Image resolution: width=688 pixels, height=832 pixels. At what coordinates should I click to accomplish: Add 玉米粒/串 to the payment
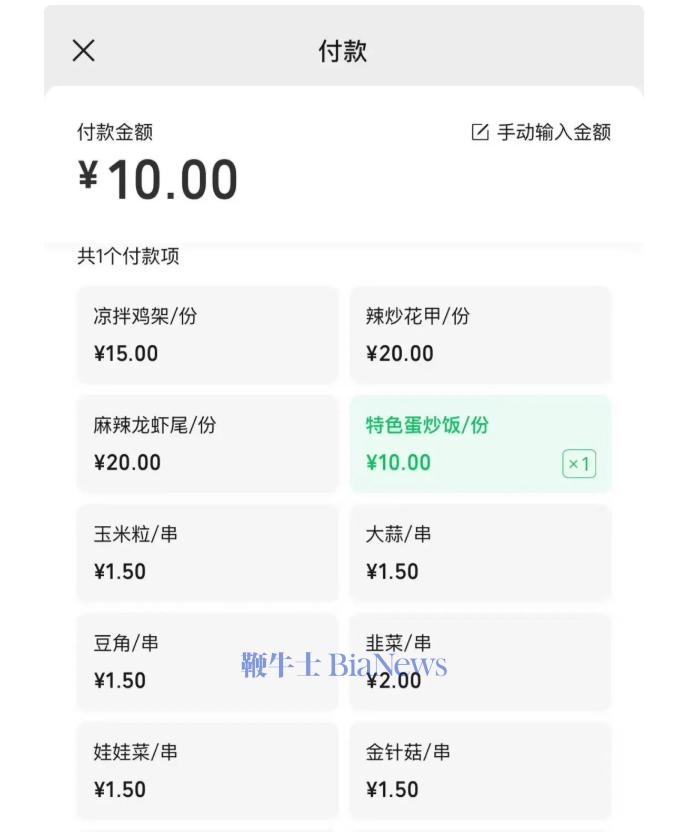point(207,552)
